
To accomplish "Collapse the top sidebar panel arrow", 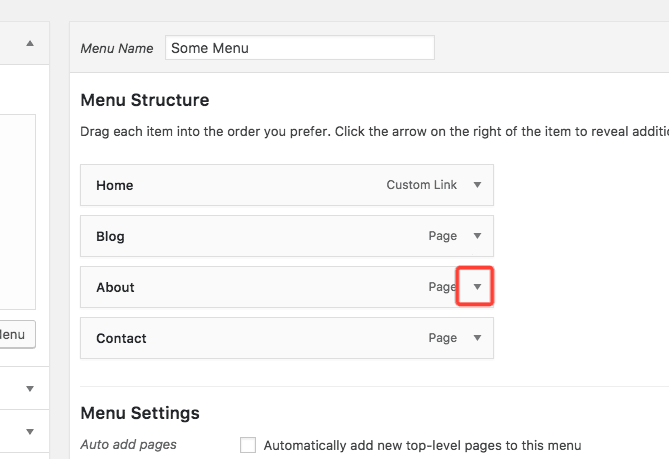I will 30,43.
